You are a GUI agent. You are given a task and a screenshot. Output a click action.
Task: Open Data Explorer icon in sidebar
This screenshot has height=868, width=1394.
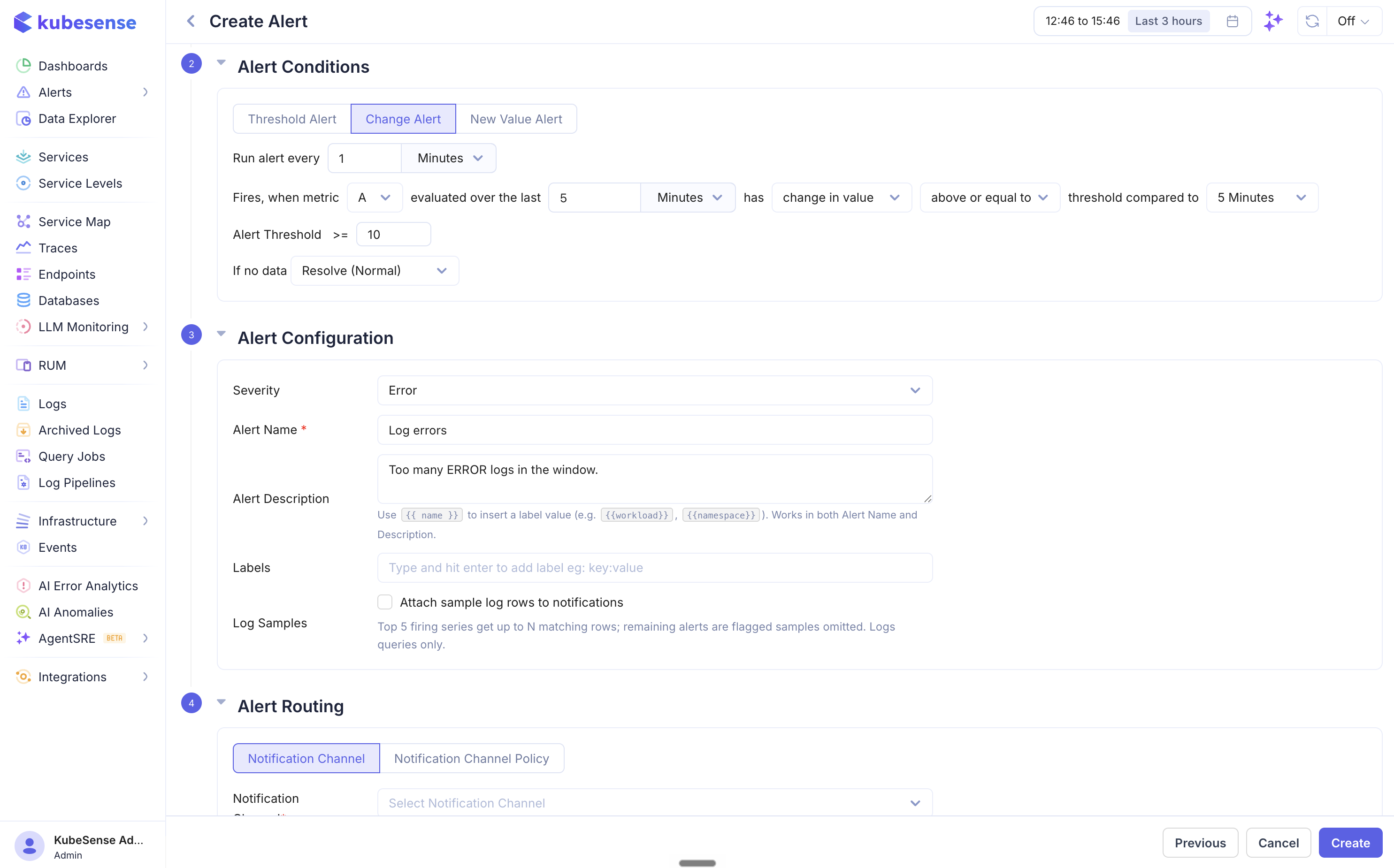[x=23, y=119]
